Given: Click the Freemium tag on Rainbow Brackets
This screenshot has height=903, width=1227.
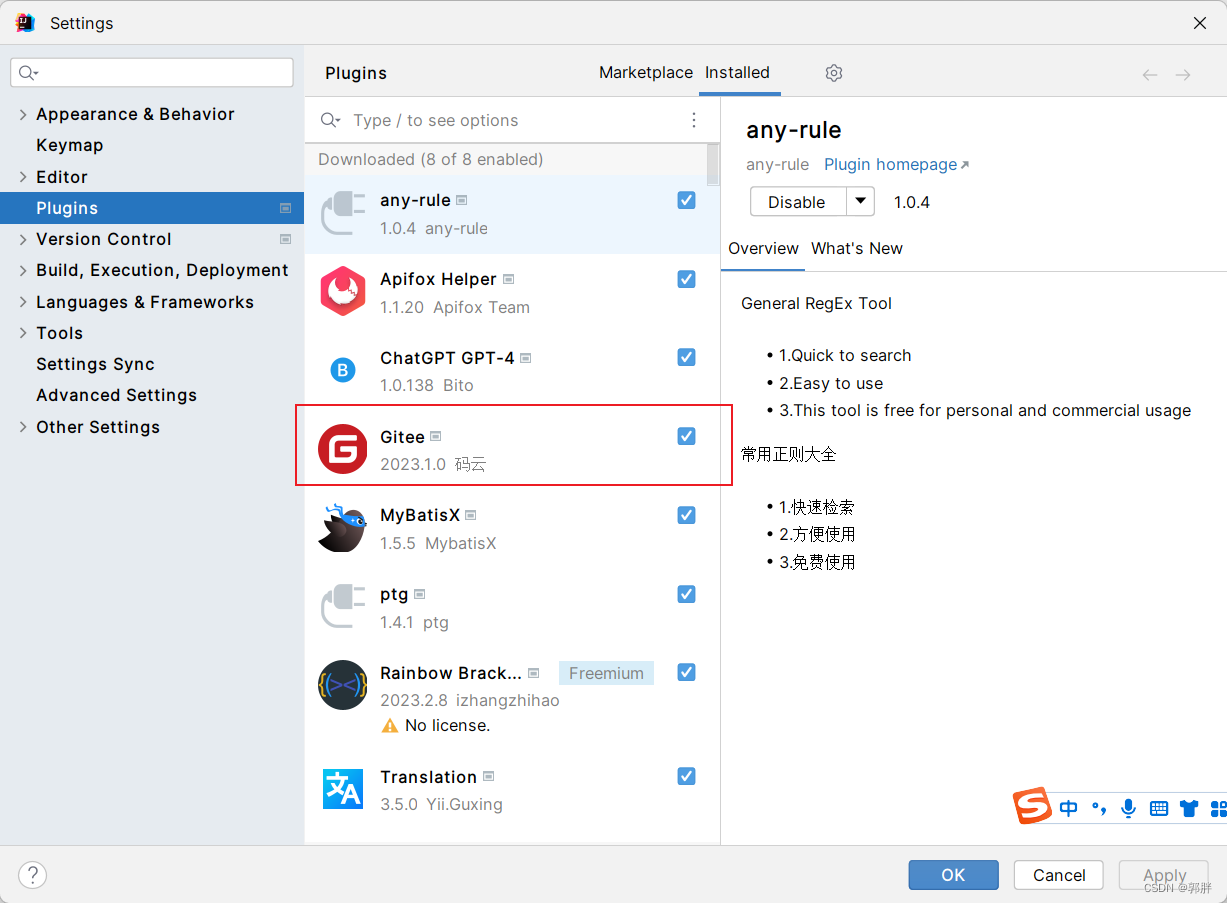Looking at the screenshot, I should [x=606, y=673].
